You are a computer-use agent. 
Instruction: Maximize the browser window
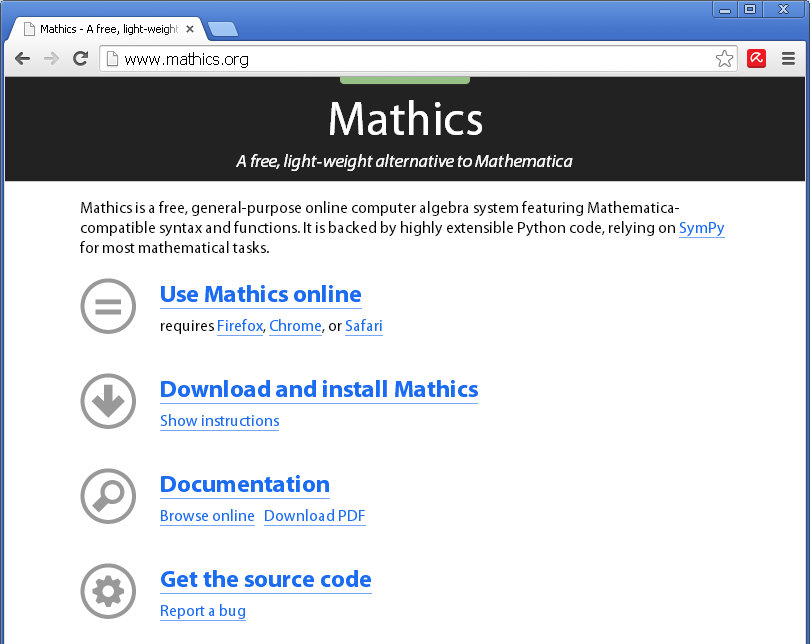tap(750, 9)
